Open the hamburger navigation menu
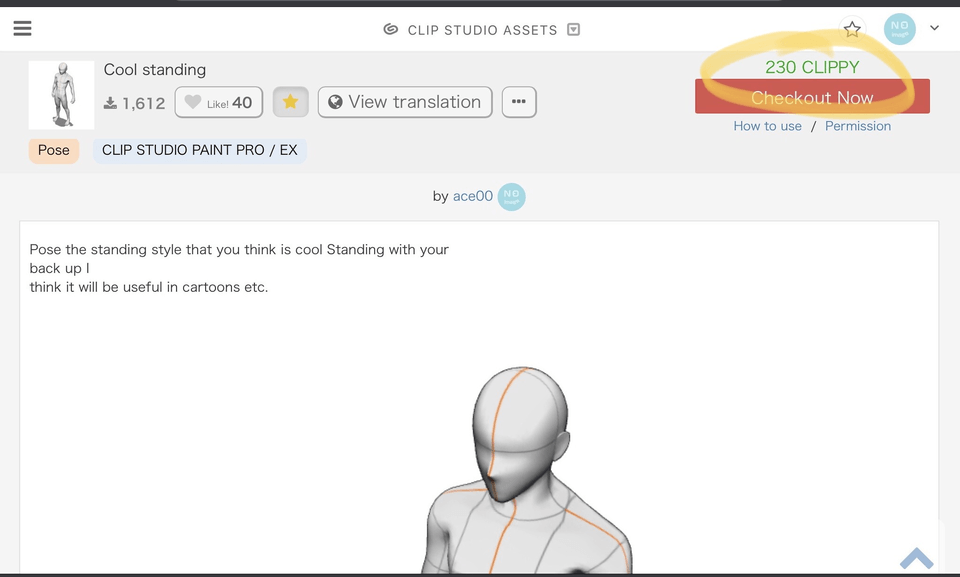Image resolution: width=960 pixels, height=577 pixels. click(22, 28)
